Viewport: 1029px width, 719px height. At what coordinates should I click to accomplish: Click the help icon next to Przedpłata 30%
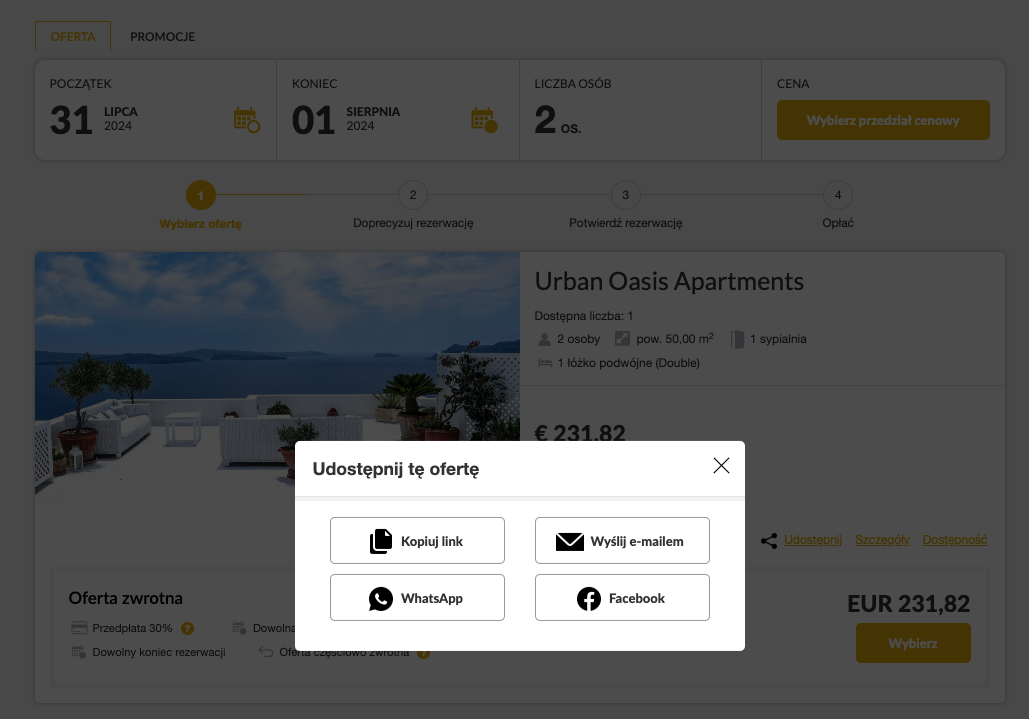[x=187, y=628]
